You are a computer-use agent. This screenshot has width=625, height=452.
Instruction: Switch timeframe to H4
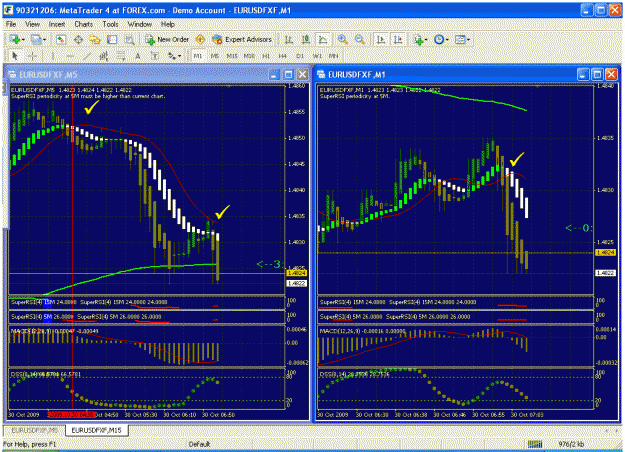(283, 56)
